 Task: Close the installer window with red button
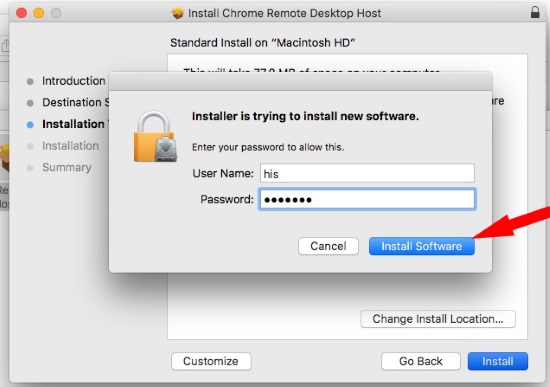point(22,13)
